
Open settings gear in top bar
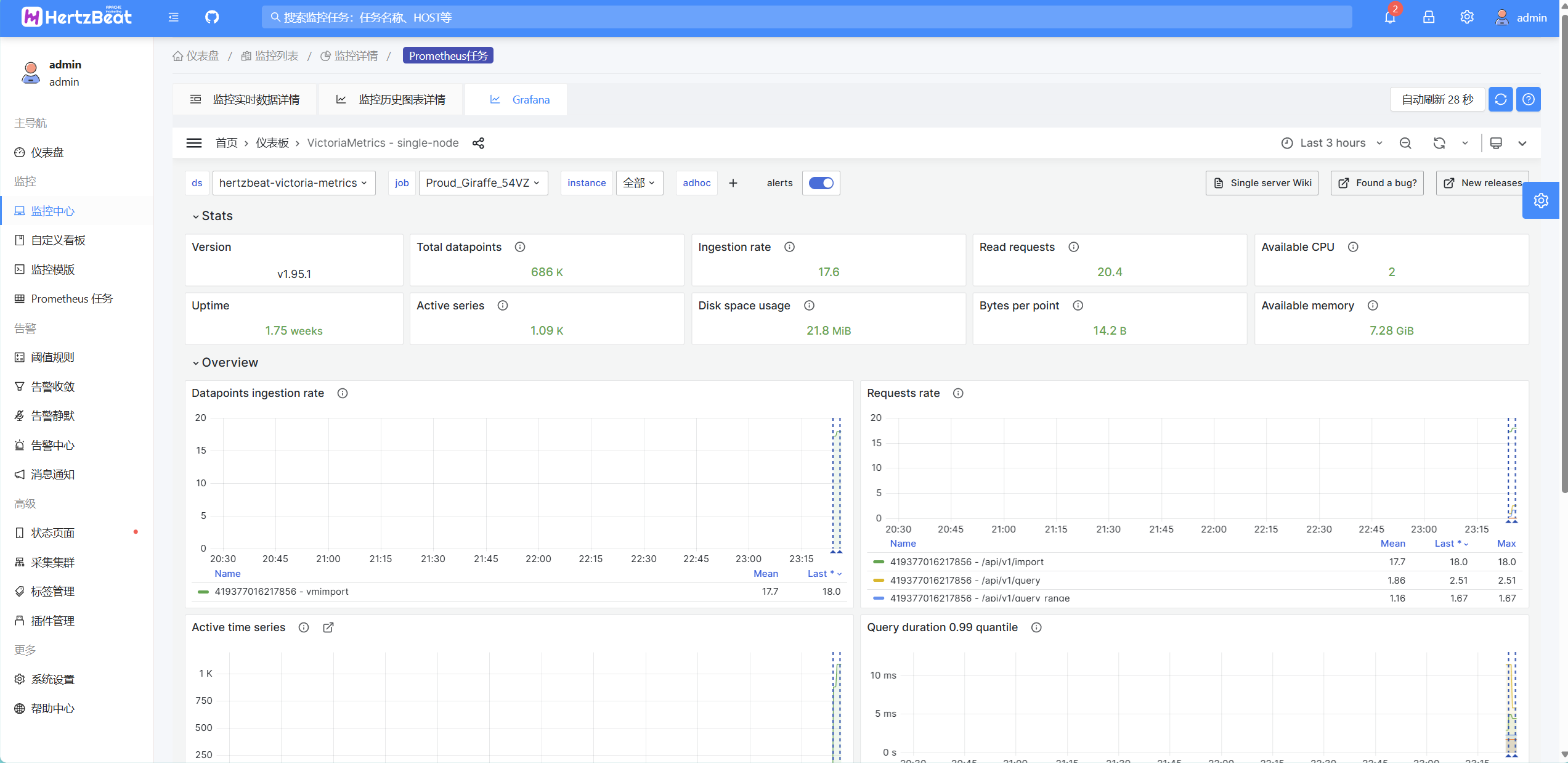1467,17
